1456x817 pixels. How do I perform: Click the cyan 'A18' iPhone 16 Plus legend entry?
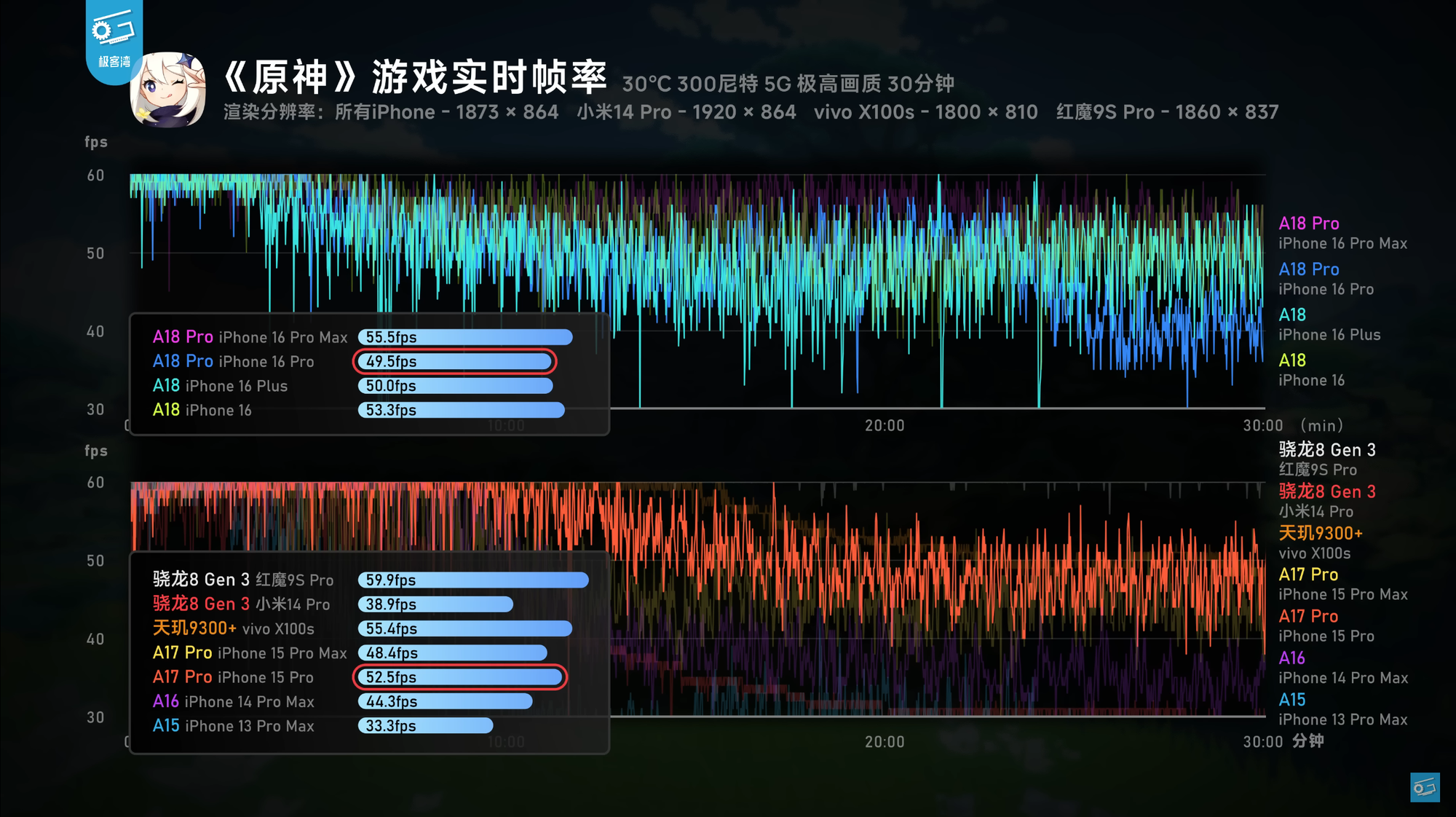tap(1329, 325)
